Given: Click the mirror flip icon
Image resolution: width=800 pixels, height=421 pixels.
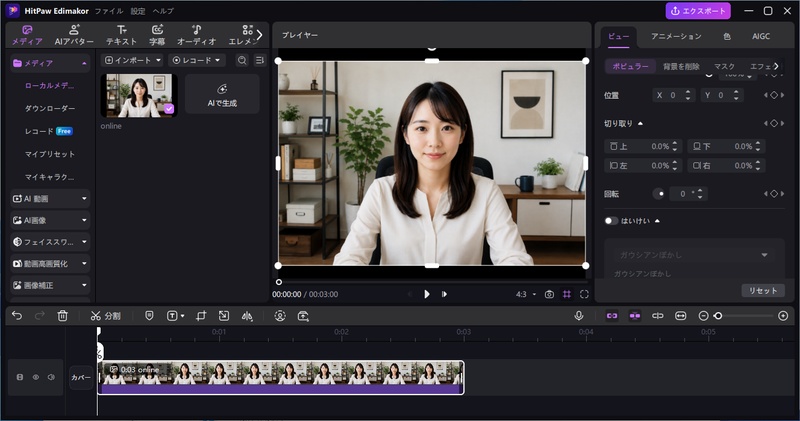Looking at the screenshot, I should 247,316.
